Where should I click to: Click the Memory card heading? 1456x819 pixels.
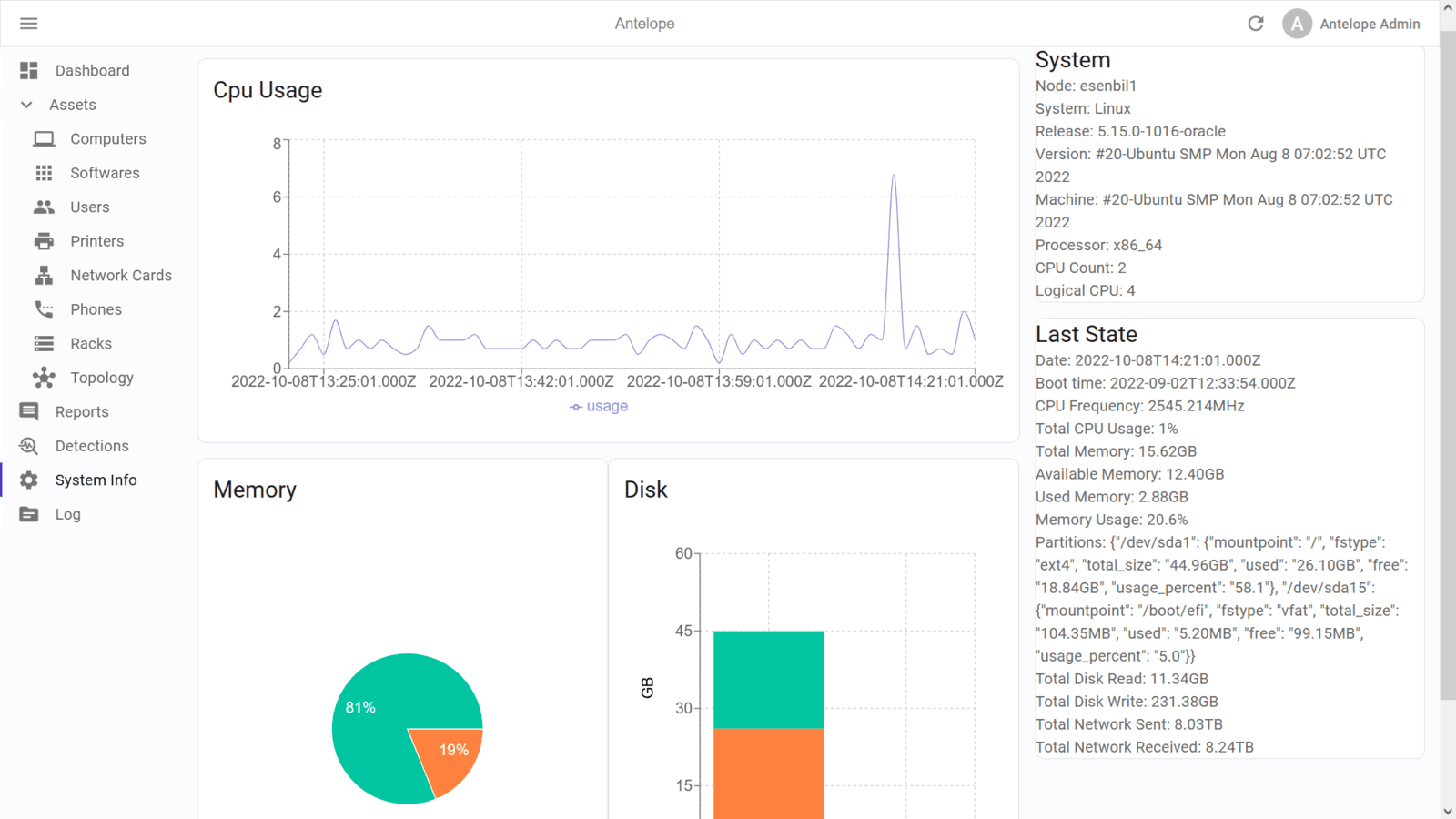[x=255, y=490]
